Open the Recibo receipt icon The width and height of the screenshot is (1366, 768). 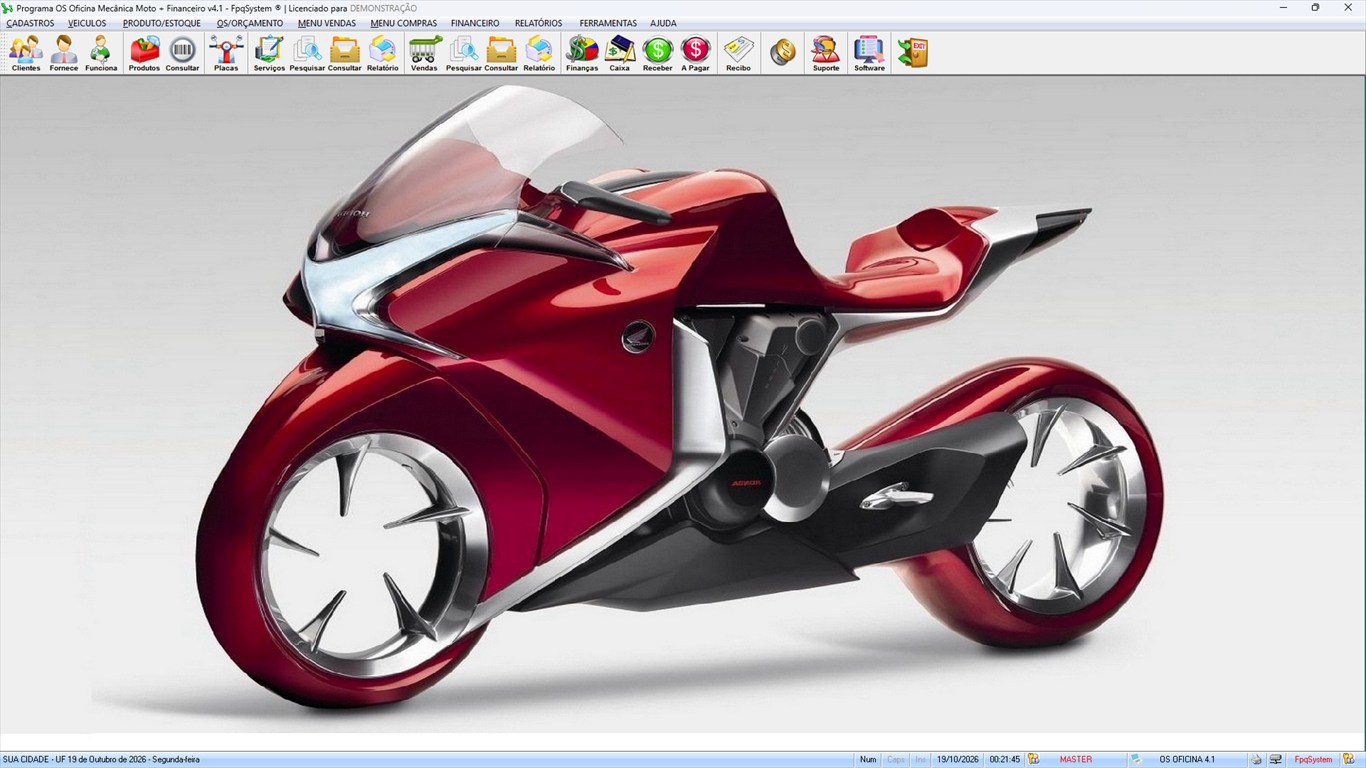739,53
